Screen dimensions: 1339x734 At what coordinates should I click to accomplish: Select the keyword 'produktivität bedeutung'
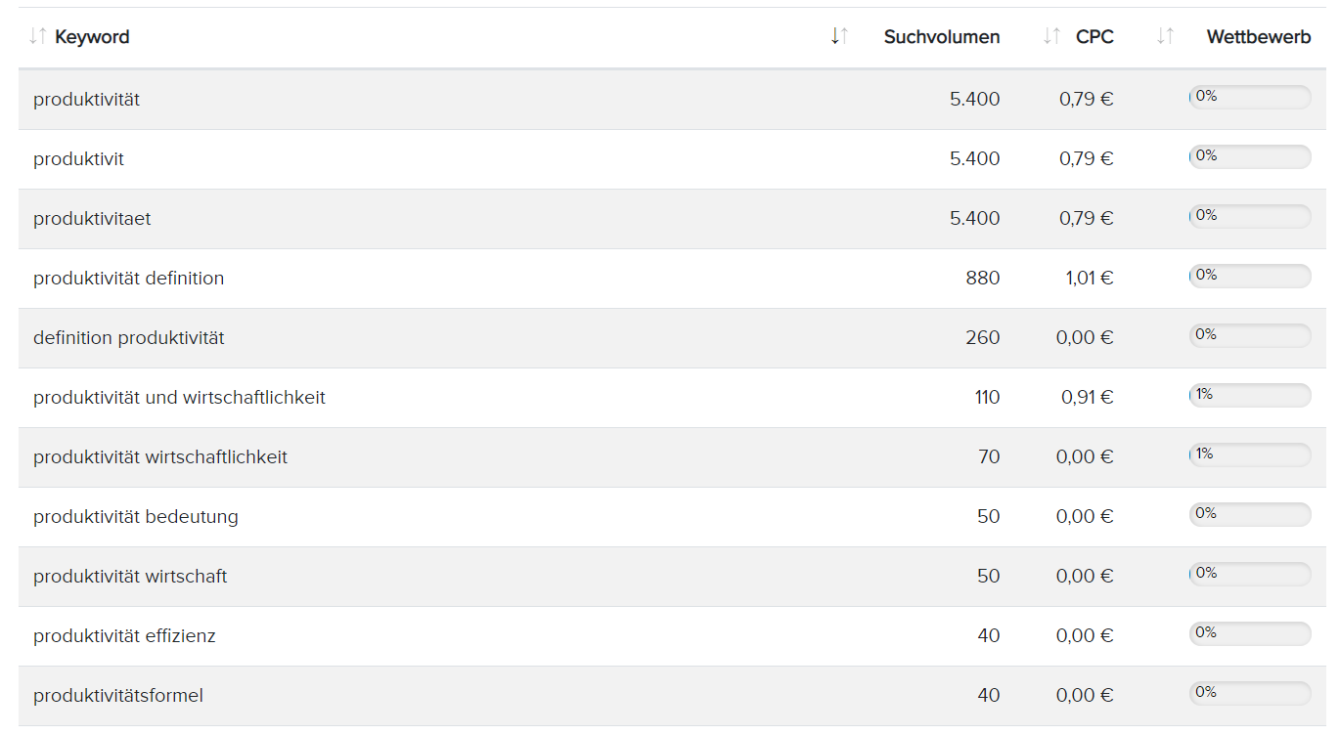click(136, 517)
